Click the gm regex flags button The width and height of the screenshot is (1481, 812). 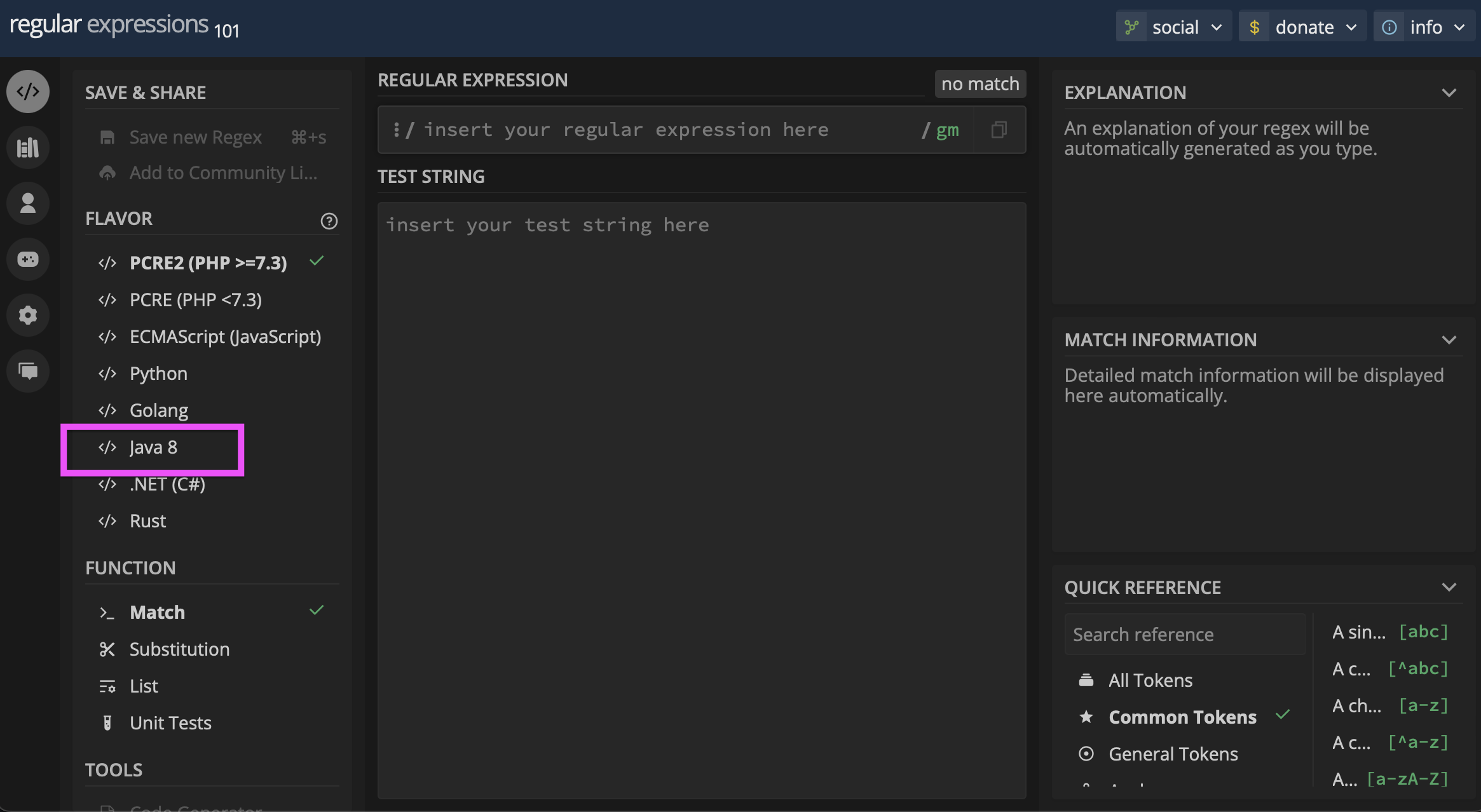coord(947,130)
